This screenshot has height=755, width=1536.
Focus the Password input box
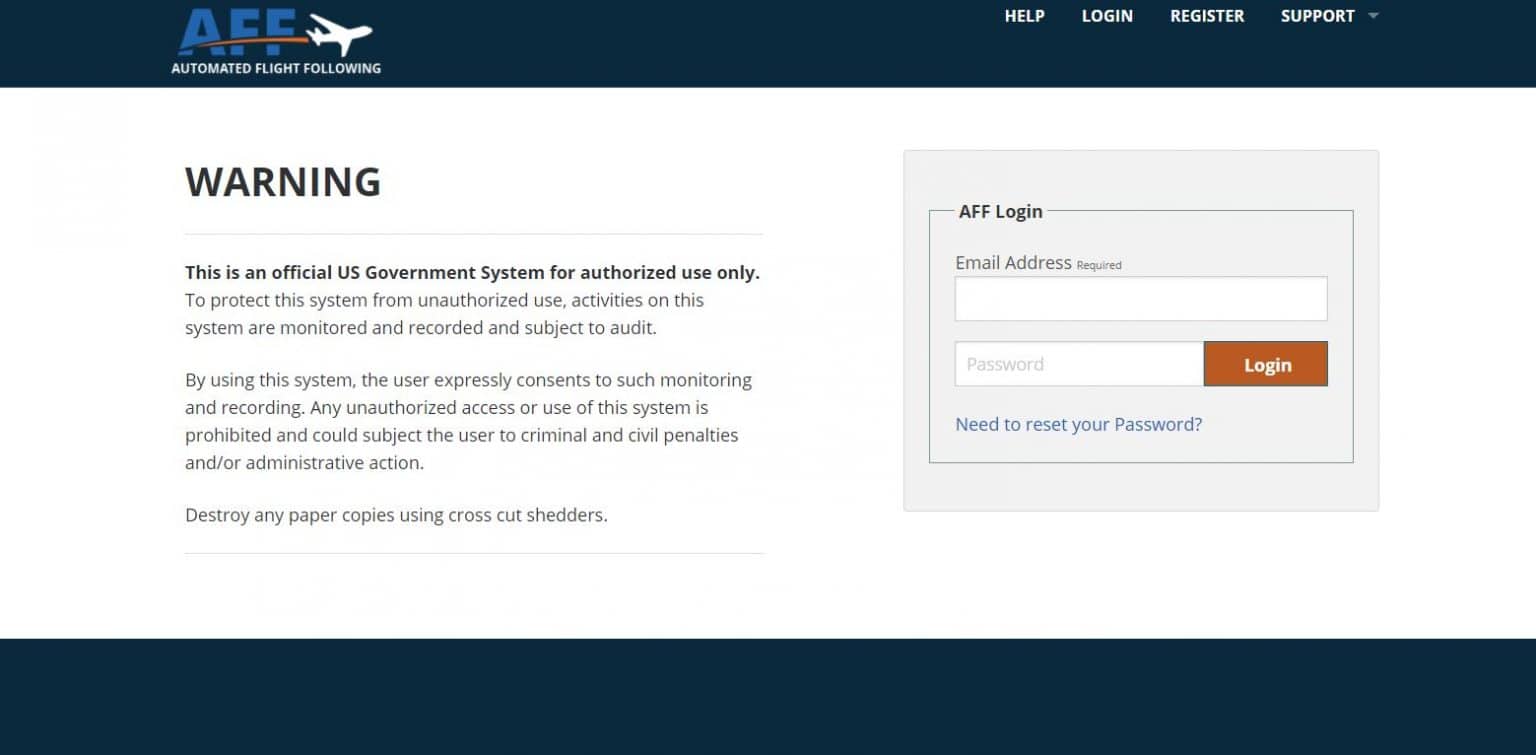click(1079, 364)
